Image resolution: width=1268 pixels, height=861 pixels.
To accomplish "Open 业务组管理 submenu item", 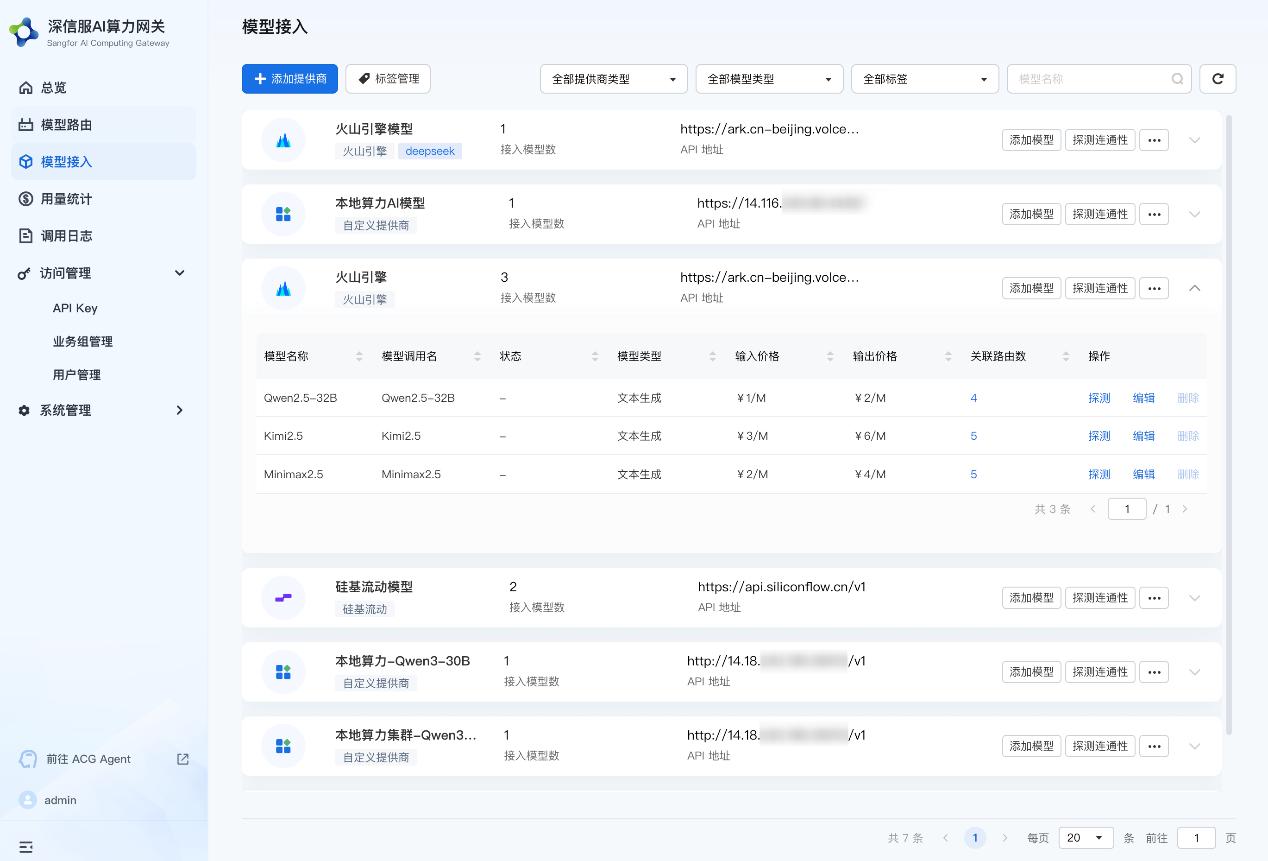I will [83, 341].
